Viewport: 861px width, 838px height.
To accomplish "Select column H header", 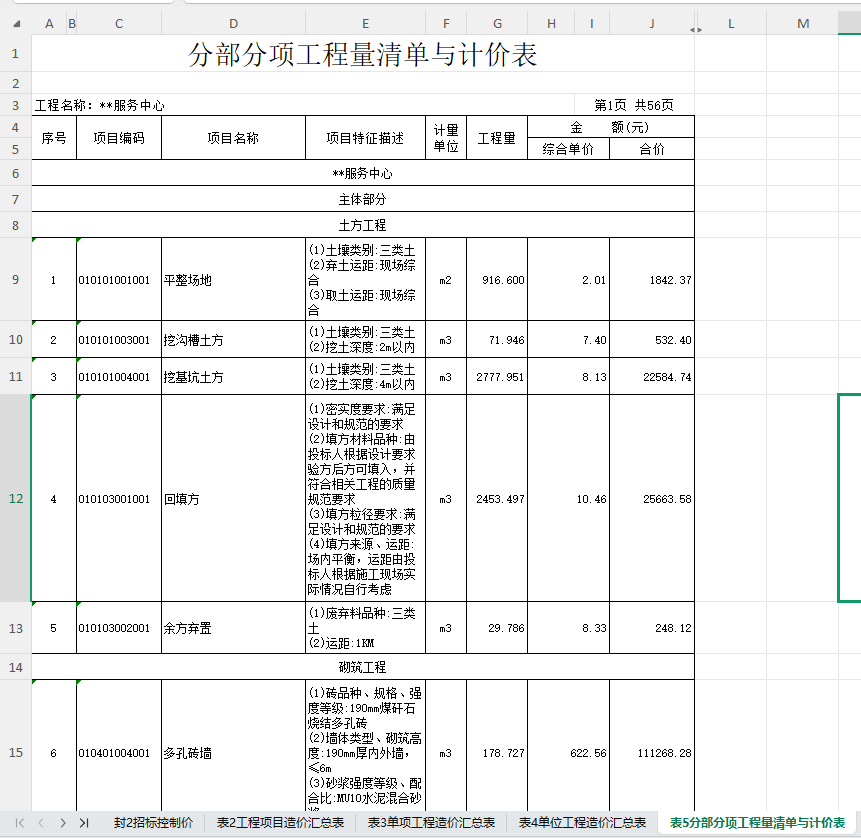I will point(551,24).
